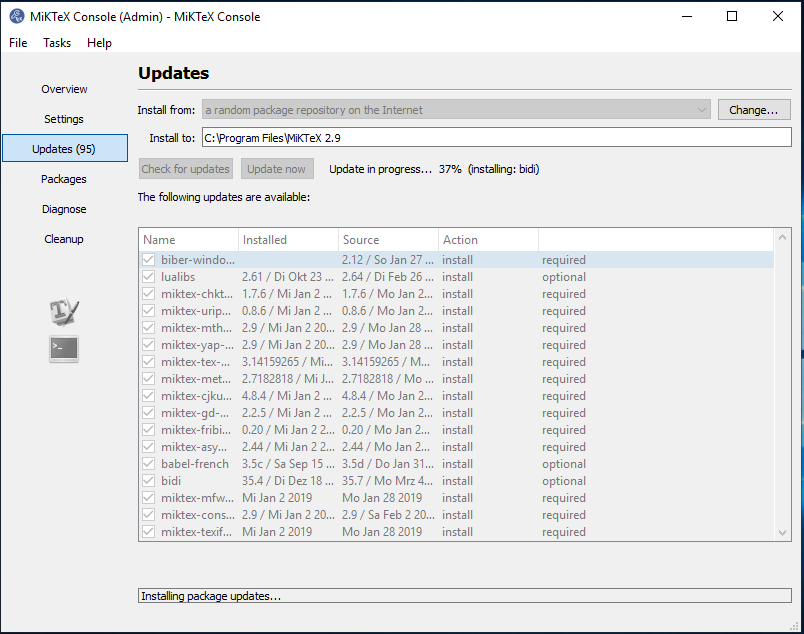Open the Help menu

pos(99,43)
